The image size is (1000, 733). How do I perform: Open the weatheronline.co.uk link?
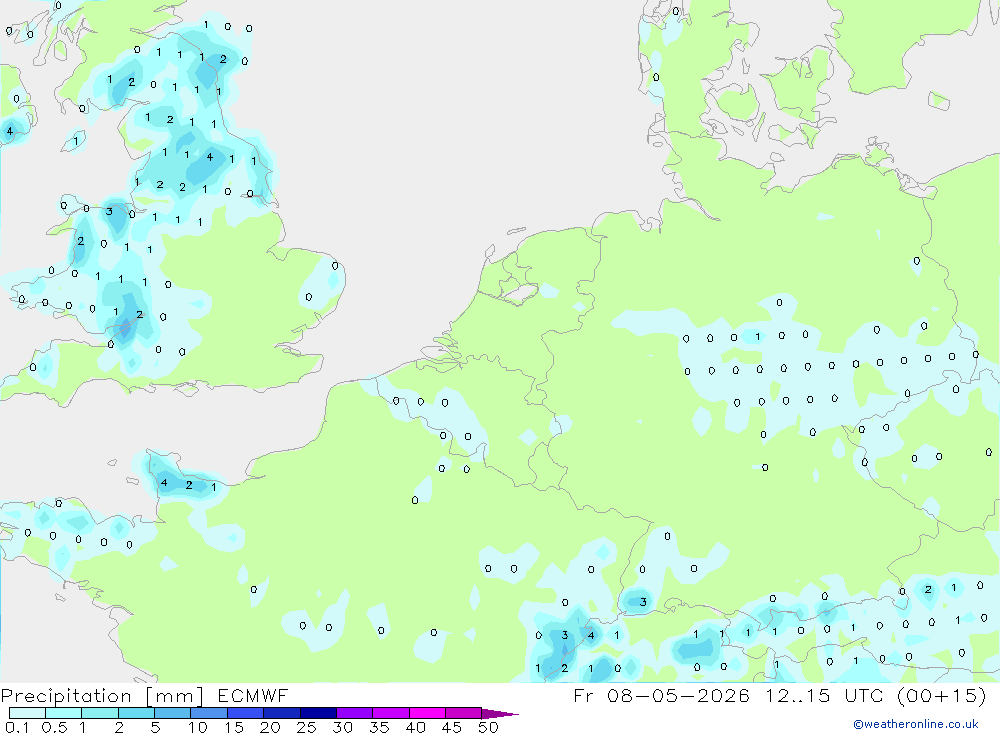tap(916, 724)
